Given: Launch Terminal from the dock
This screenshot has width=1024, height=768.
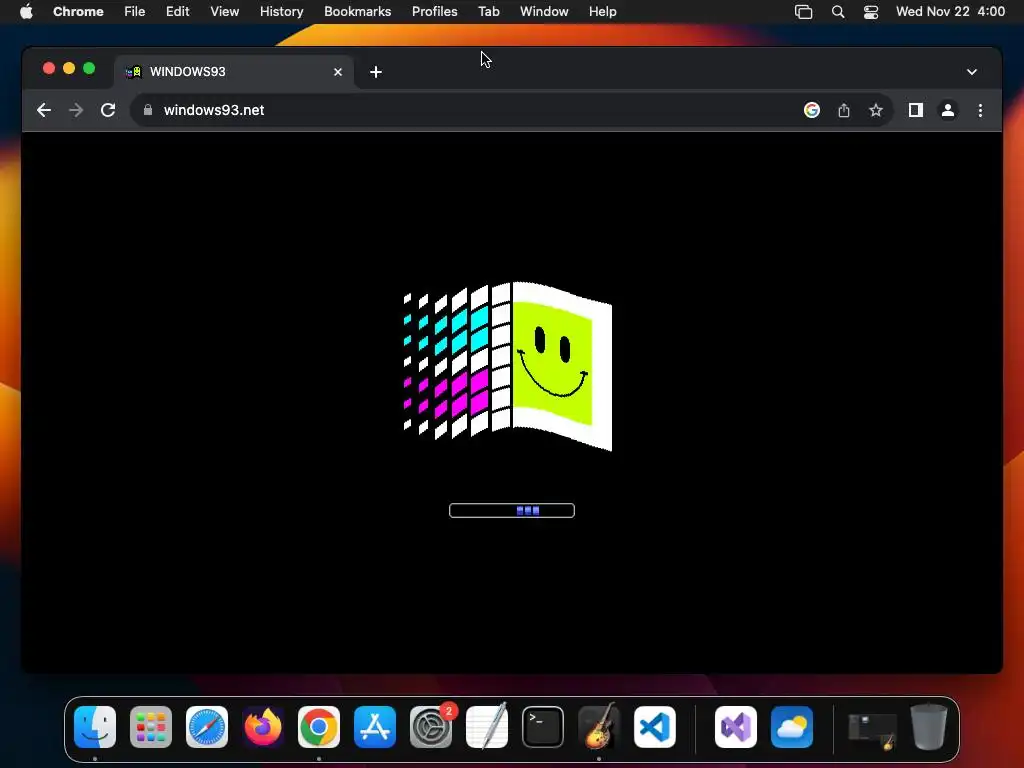Looking at the screenshot, I should click(543, 727).
